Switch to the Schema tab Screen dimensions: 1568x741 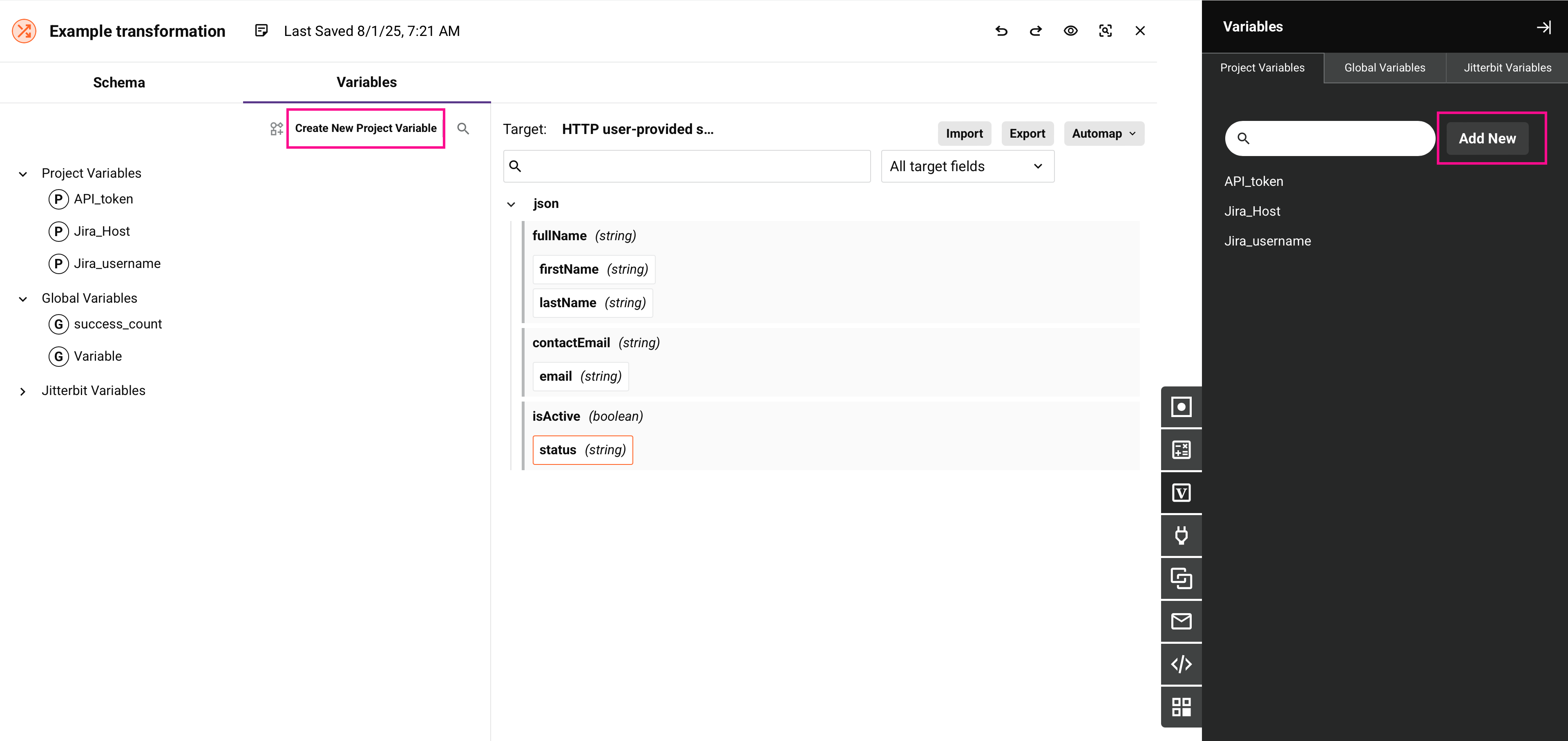(x=119, y=83)
